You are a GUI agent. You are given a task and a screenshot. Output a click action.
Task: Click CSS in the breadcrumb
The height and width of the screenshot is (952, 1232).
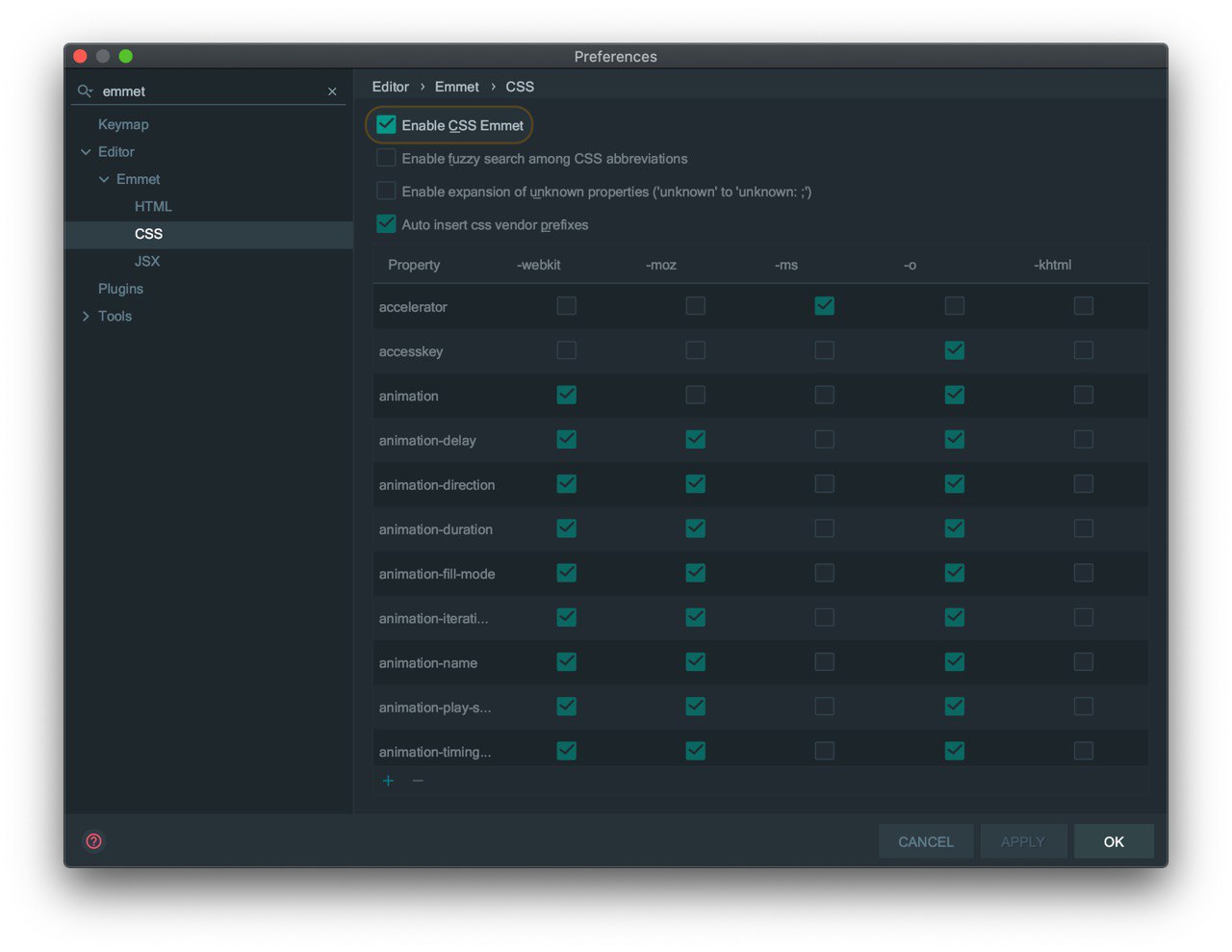click(520, 87)
